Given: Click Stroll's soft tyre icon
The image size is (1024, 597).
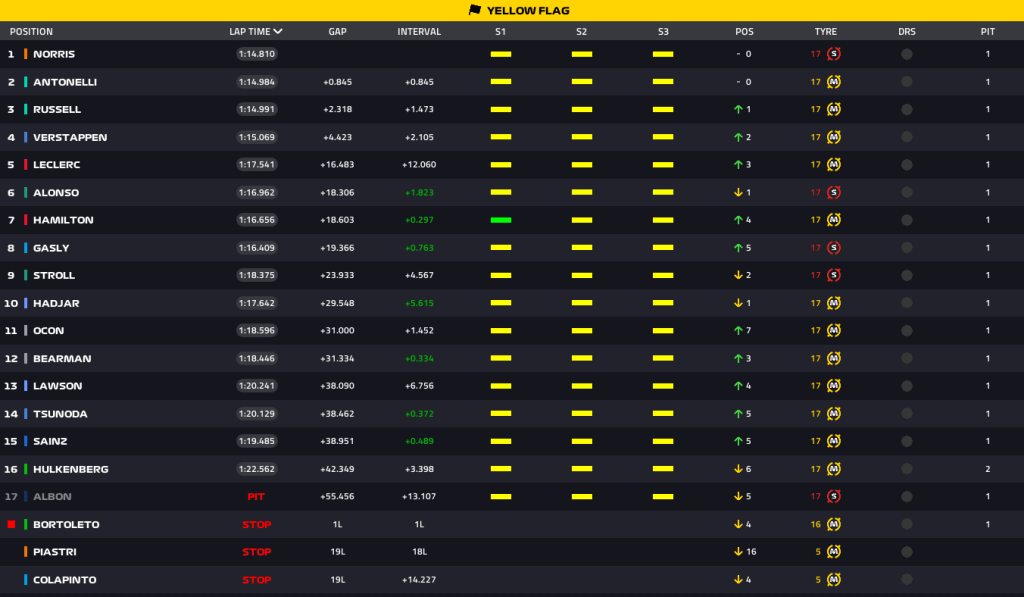Looking at the screenshot, I should tap(833, 275).
